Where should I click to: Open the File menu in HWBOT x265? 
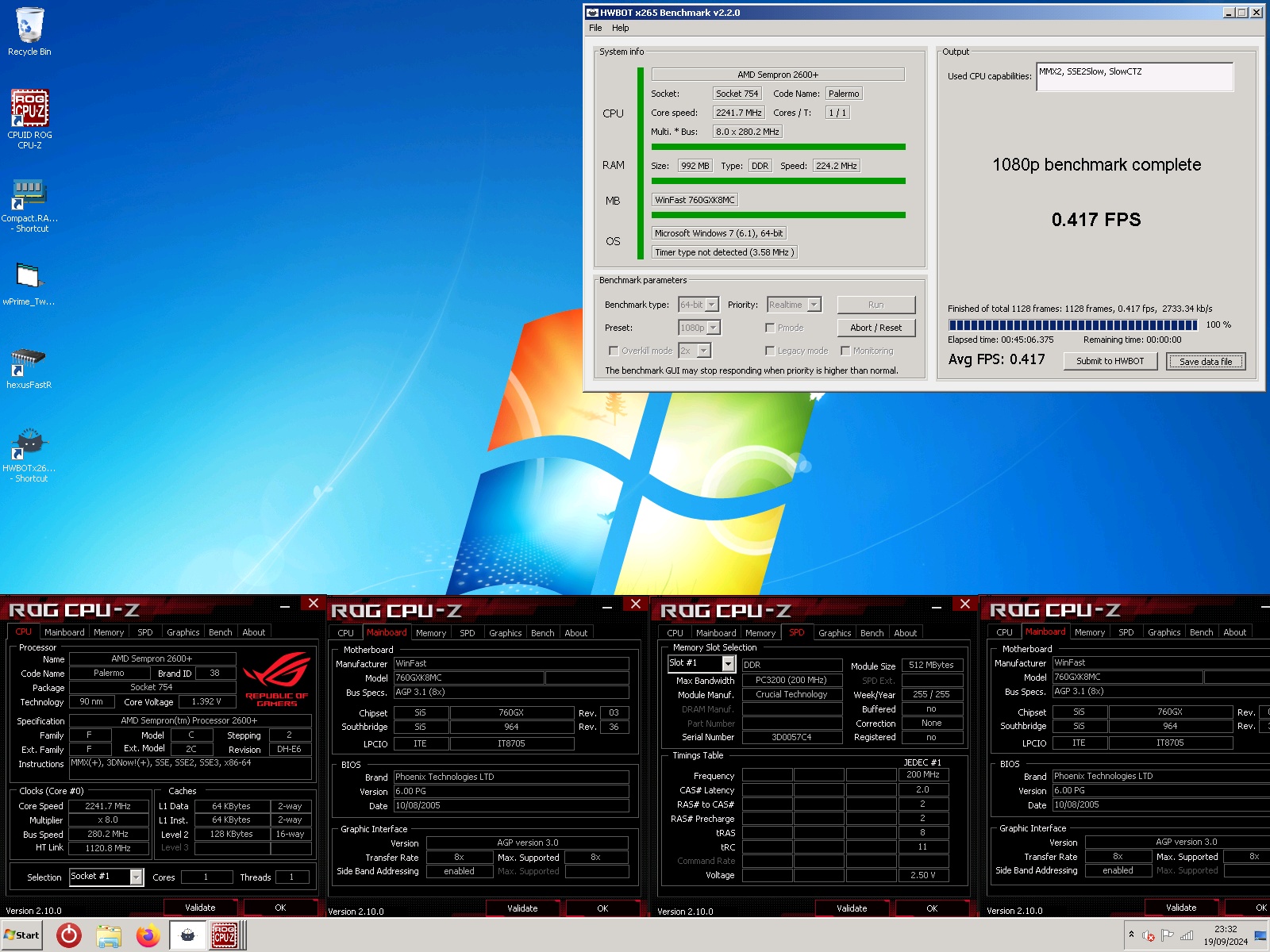(595, 28)
